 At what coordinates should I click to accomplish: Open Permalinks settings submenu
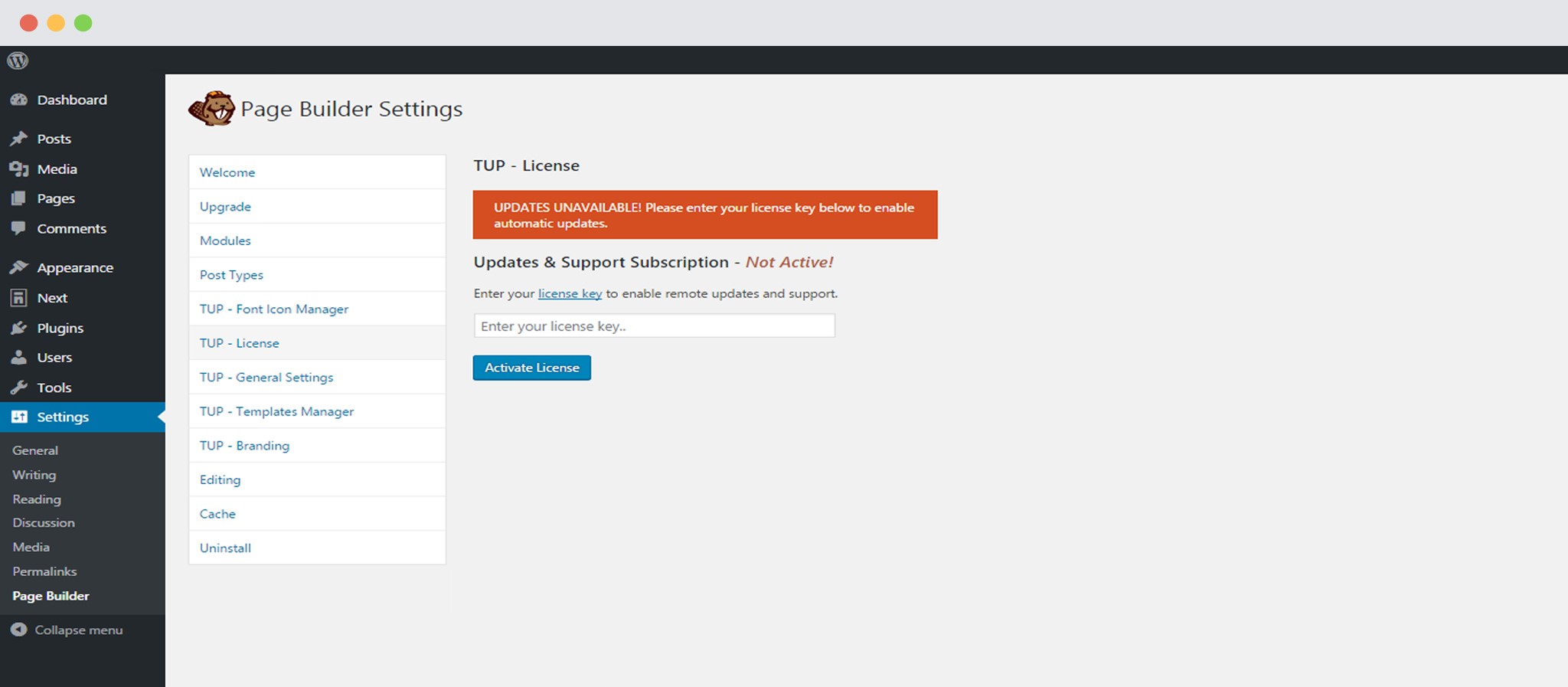(44, 571)
